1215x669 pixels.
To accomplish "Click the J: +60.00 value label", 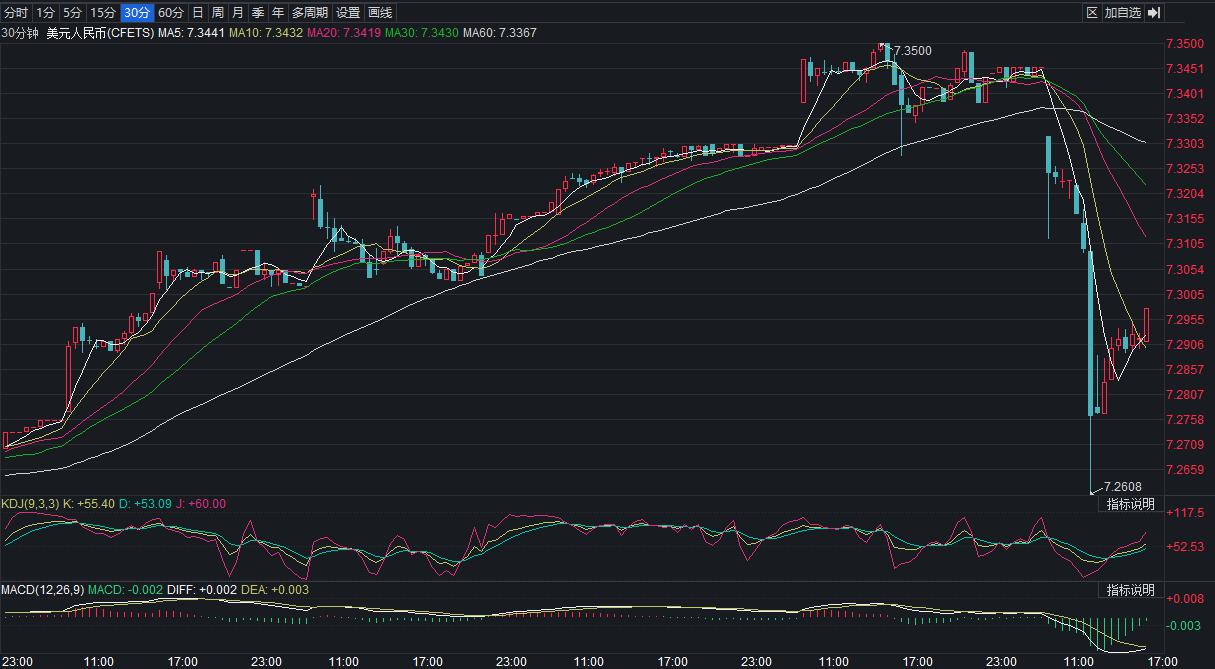I will 200,504.
